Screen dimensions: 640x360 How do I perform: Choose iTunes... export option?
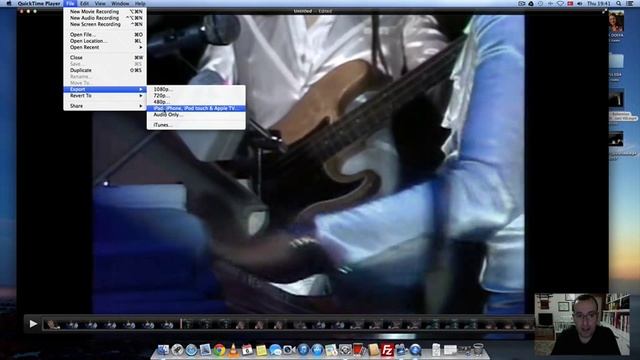(196, 125)
